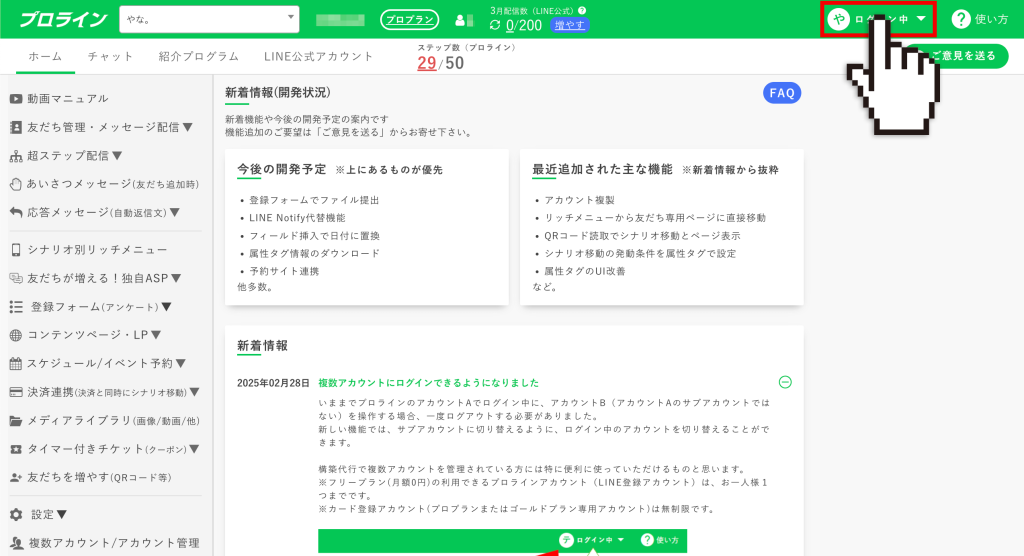Open メディアライブラリ in the sidebar
This screenshot has width=1024, height=556.
coord(114,421)
